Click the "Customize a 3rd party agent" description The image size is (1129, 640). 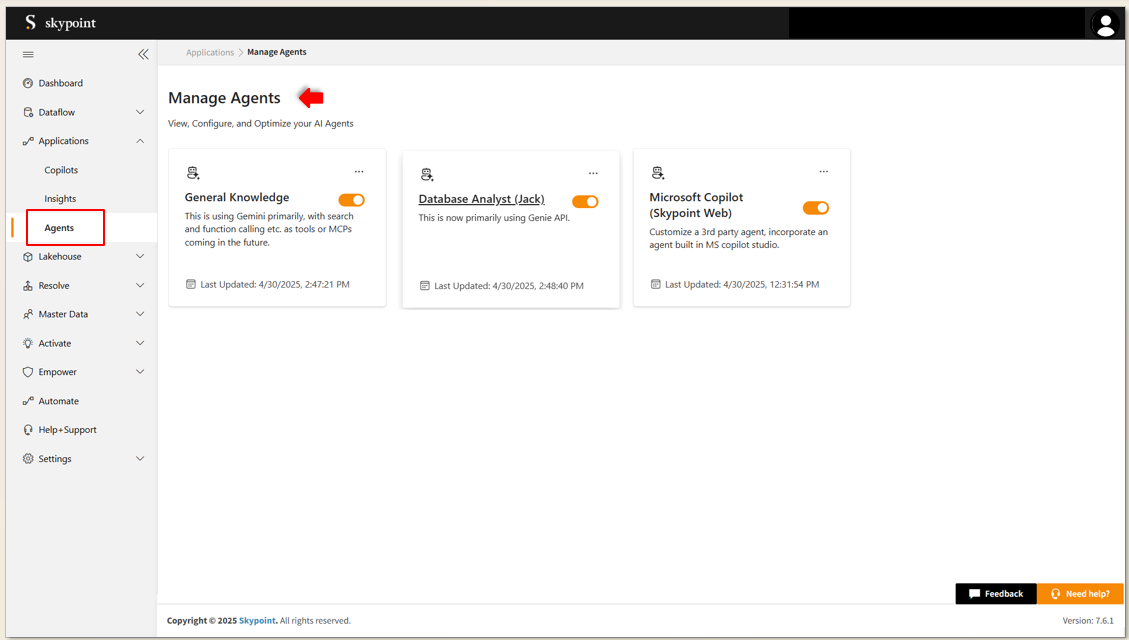coord(739,238)
